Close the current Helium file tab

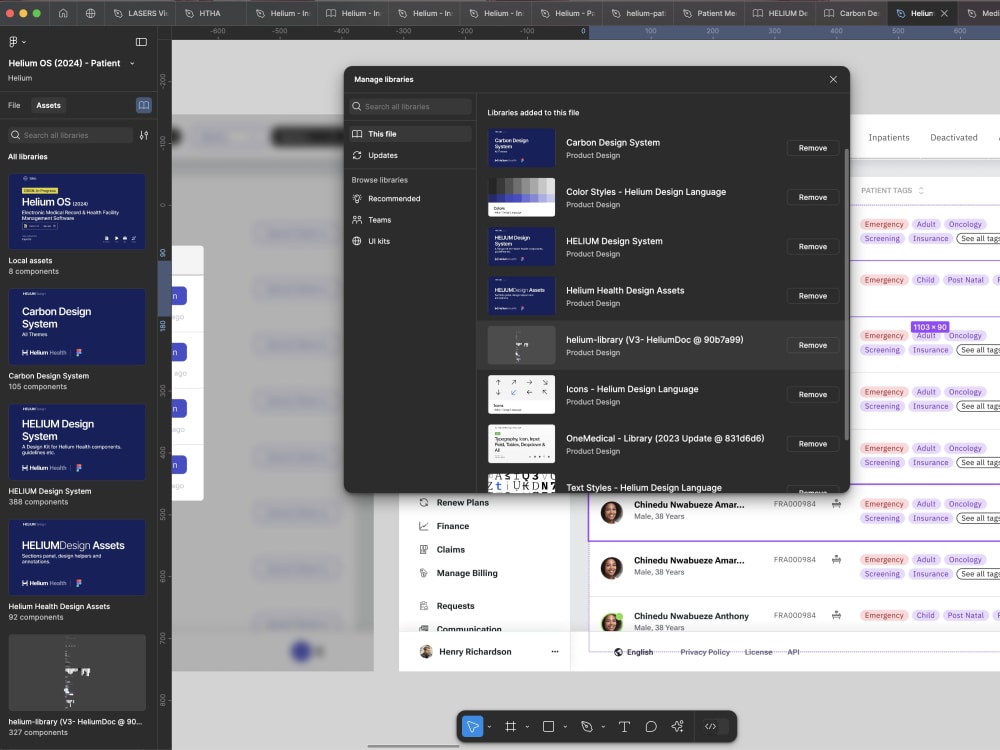944,13
